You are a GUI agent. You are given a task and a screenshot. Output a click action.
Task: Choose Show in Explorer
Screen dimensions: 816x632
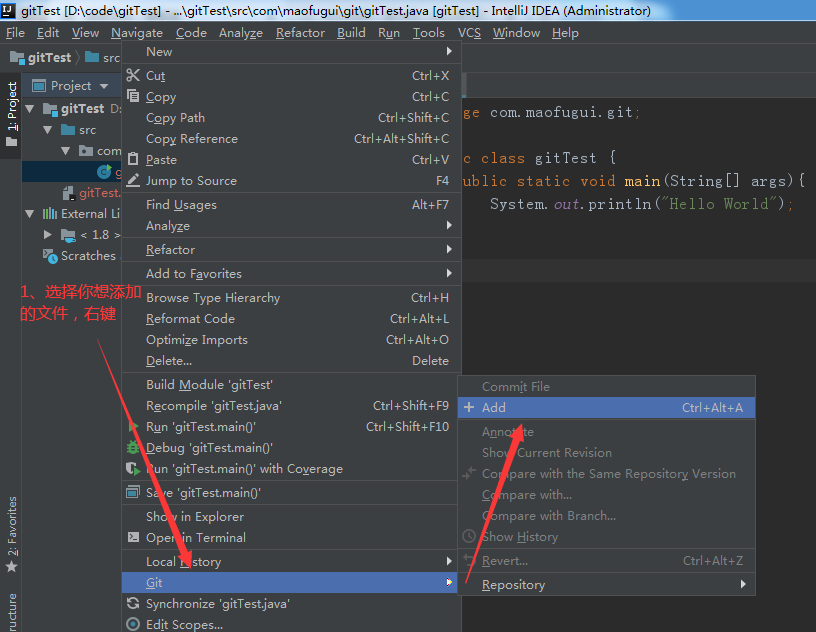click(x=289, y=516)
